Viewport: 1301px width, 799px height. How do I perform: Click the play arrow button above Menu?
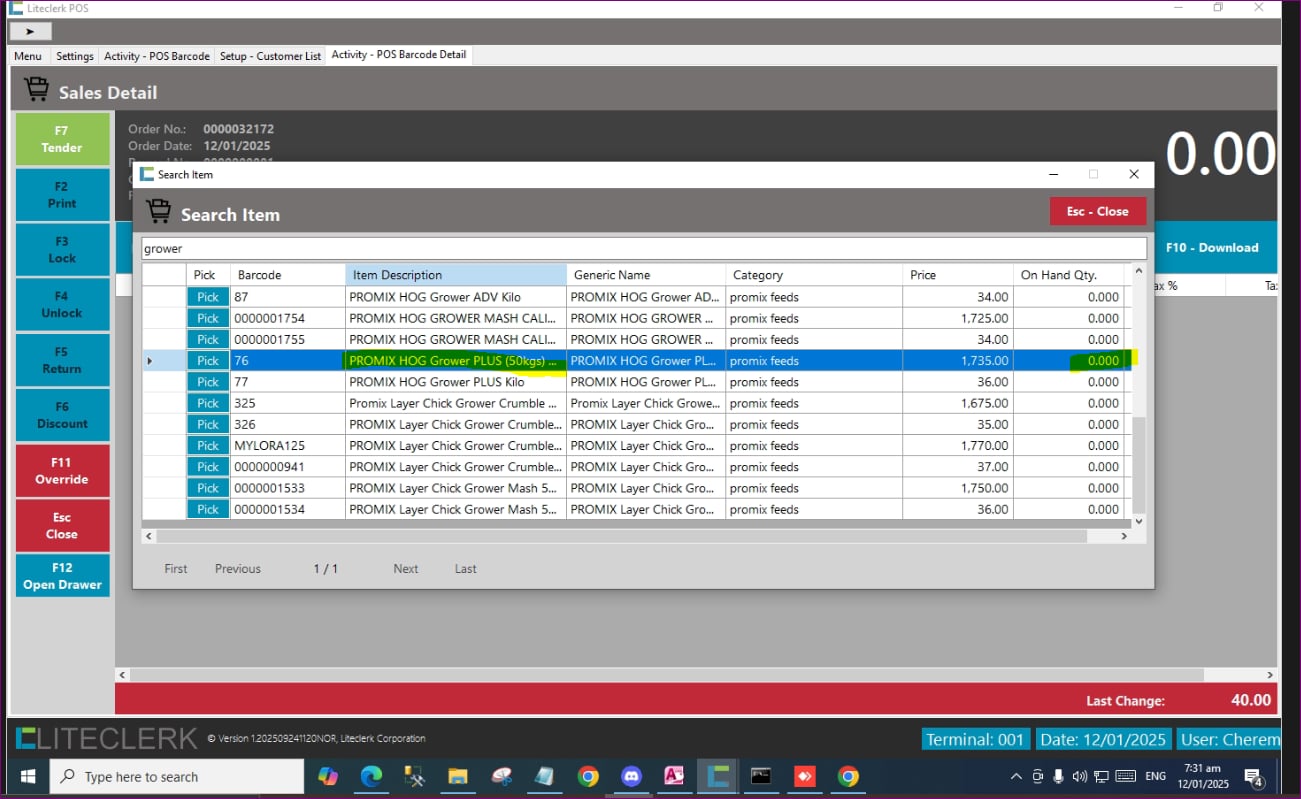(x=30, y=31)
